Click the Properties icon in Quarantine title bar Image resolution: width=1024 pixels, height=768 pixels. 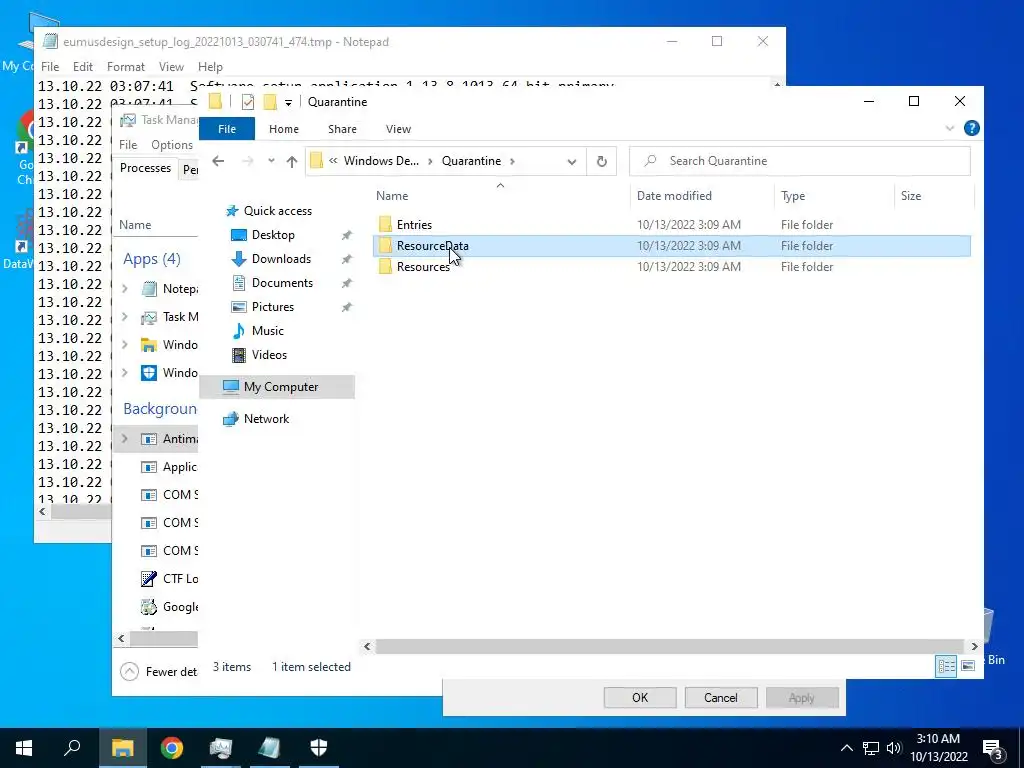tap(248, 102)
